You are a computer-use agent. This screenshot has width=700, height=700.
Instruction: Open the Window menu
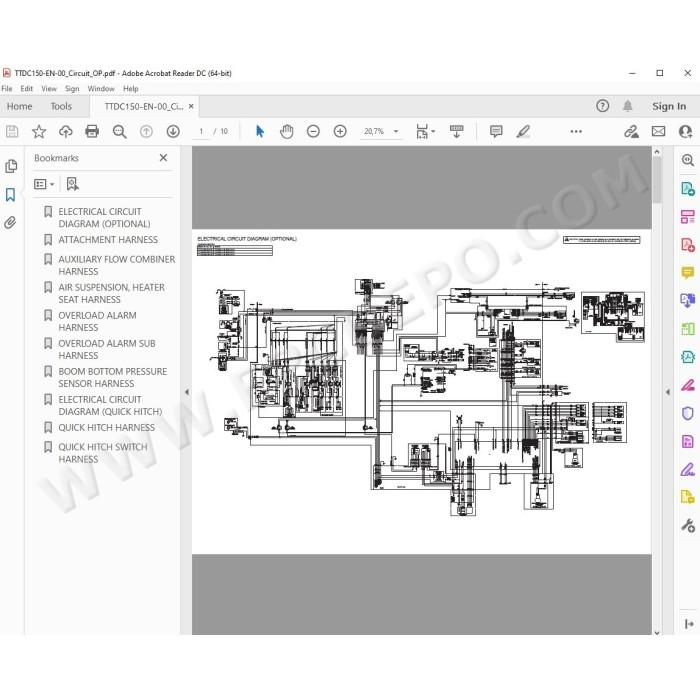pyautogui.click(x=101, y=88)
